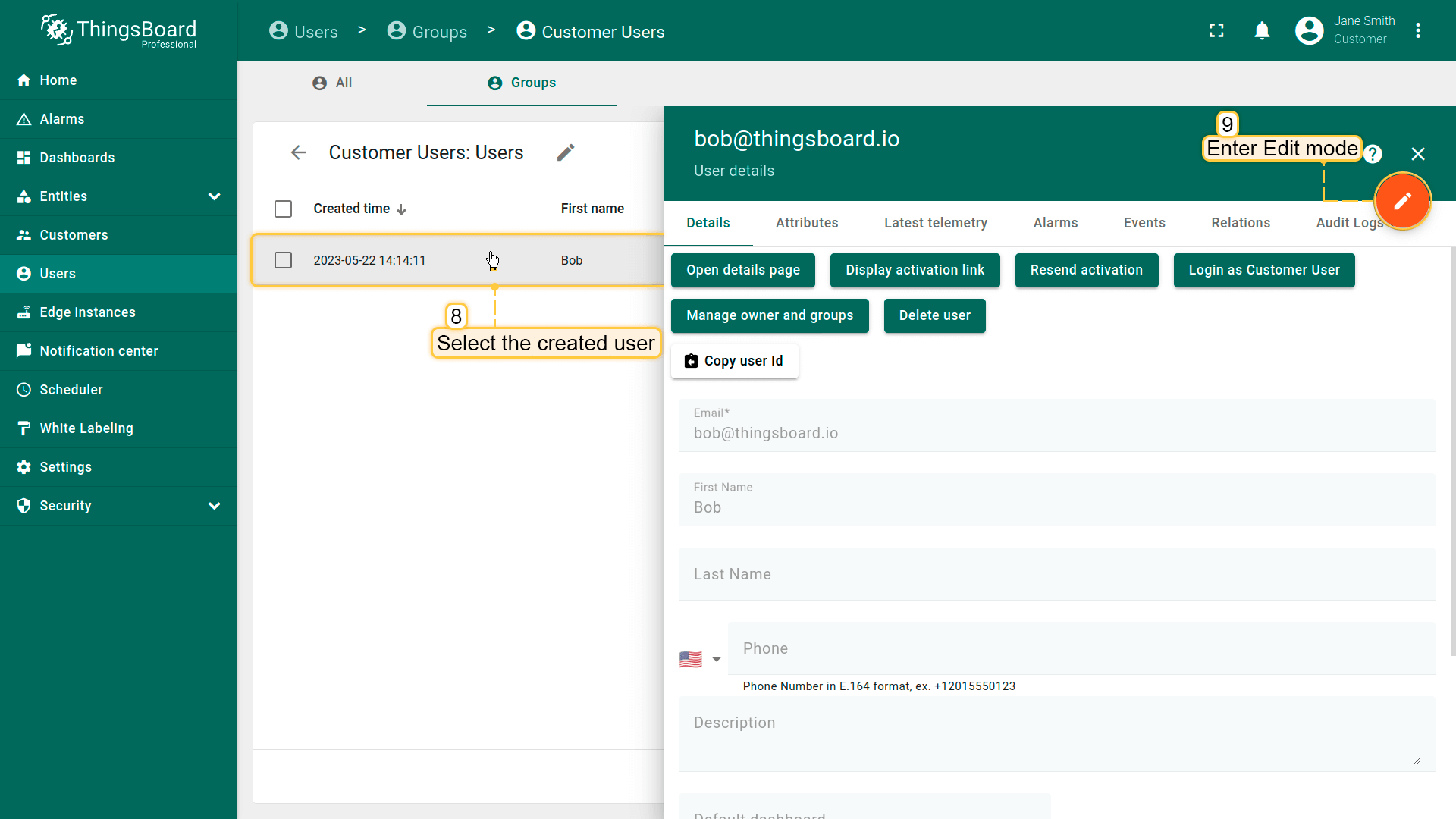Image resolution: width=1456 pixels, height=819 pixels.
Task: Click the ThingsBoard logo
Action: [x=118, y=31]
